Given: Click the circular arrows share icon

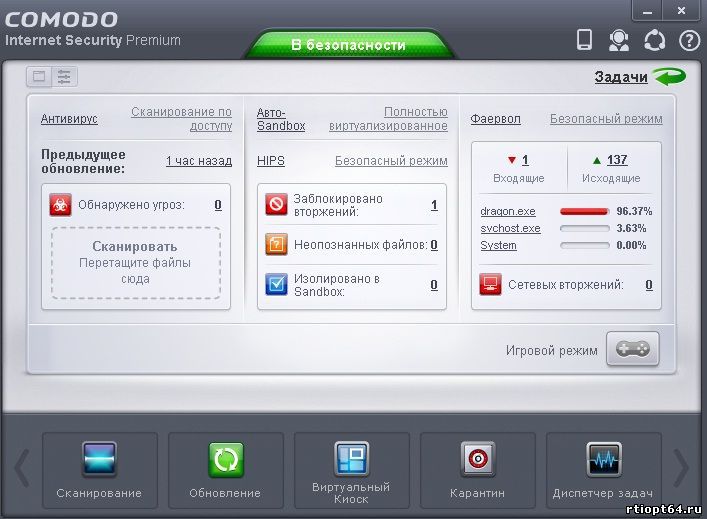Looking at the screenshot, I should pos(654,41).
